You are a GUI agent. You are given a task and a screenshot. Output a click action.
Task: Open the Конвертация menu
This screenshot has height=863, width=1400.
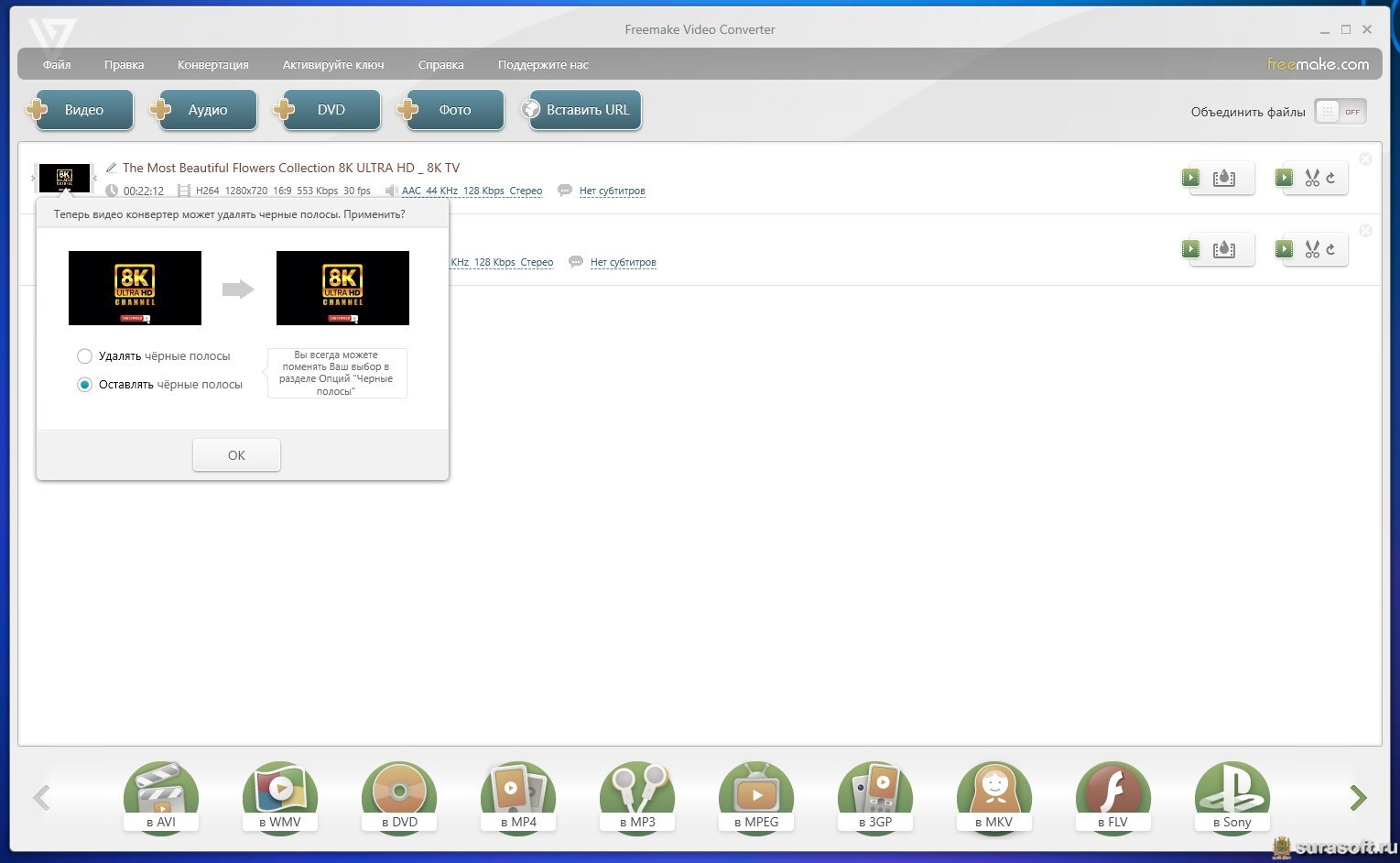click(x=213, y=65)
